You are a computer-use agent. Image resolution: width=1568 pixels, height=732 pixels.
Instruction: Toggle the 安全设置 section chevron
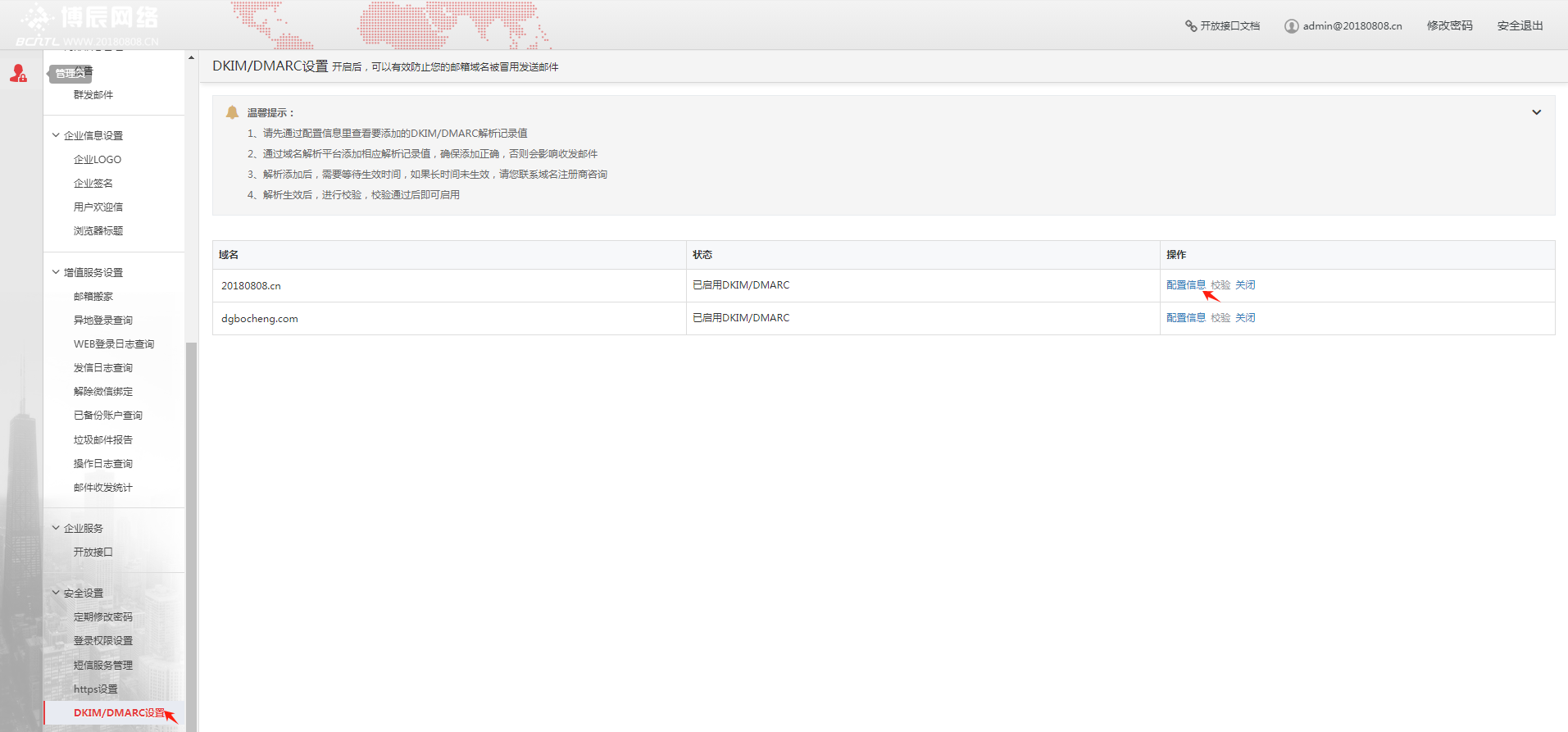coord(56,593)
